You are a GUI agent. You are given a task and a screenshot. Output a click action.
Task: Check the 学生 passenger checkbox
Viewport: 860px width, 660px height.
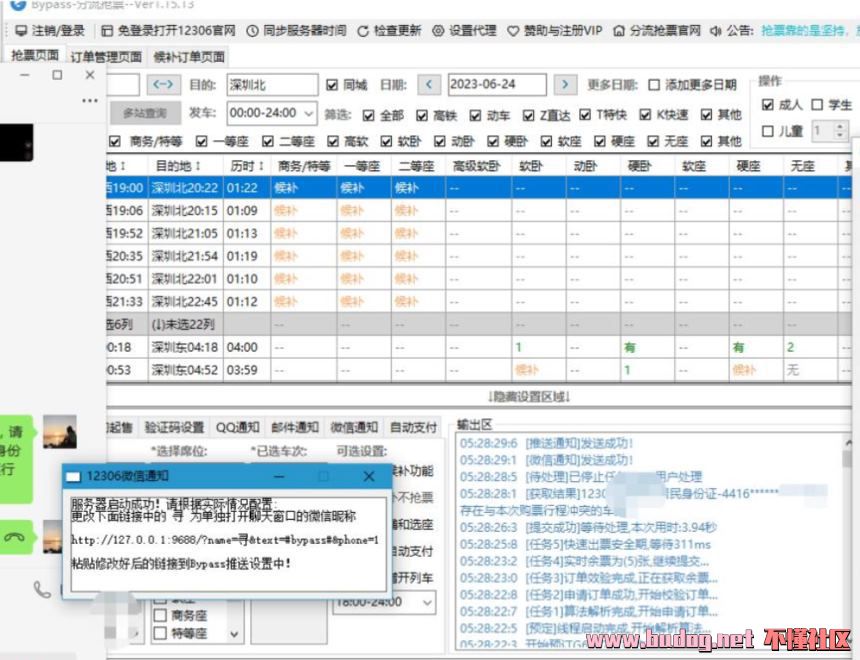coord(817,105)
